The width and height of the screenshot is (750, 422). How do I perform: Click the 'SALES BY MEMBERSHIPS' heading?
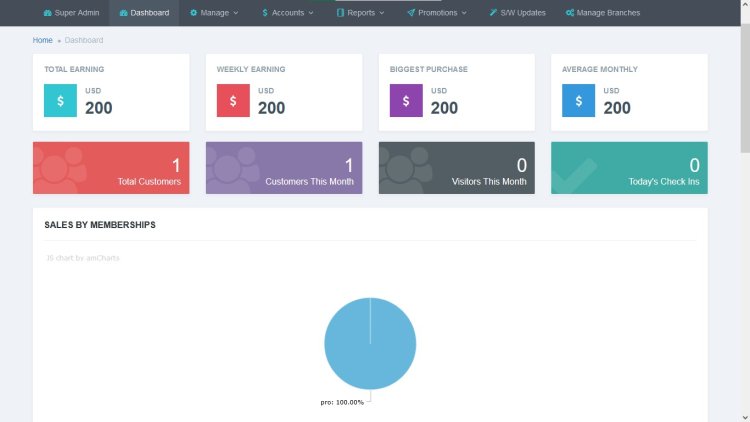[x=100, y=225]
